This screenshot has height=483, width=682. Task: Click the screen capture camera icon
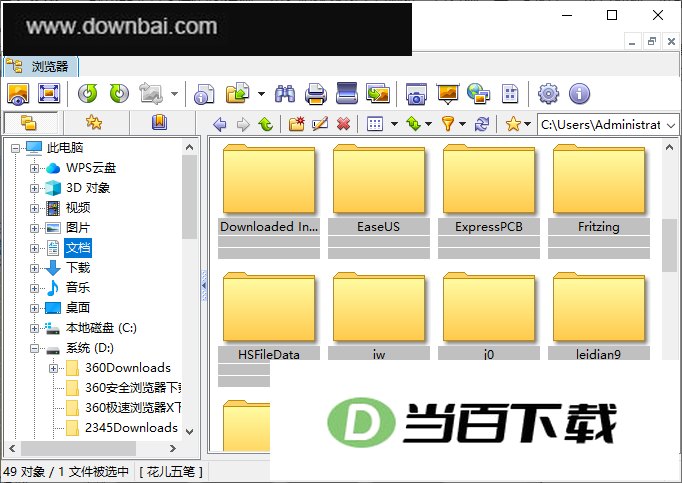click(x=416, y=94)
